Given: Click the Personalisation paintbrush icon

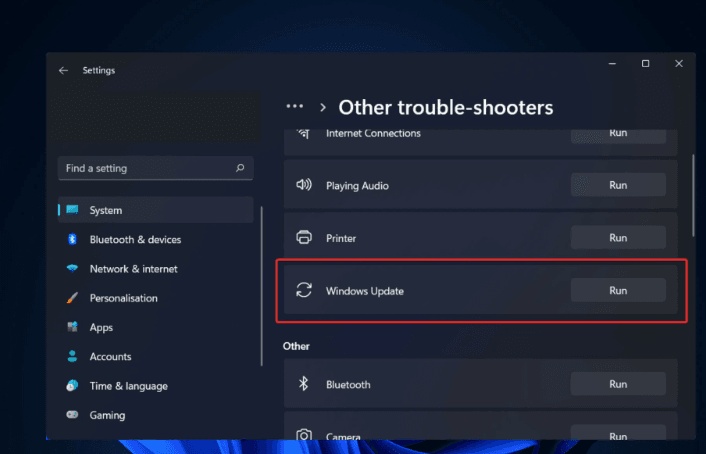Looking at the screenshot, I should click(x=72, y=298).
